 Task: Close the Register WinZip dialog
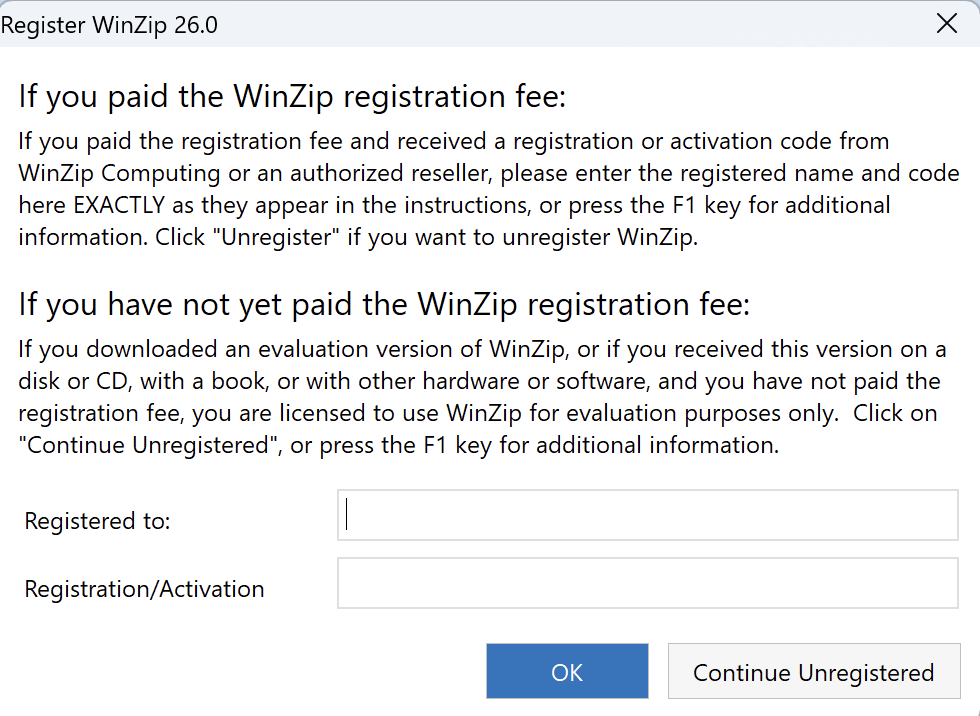pyautogui.click(x=946, y=25)
